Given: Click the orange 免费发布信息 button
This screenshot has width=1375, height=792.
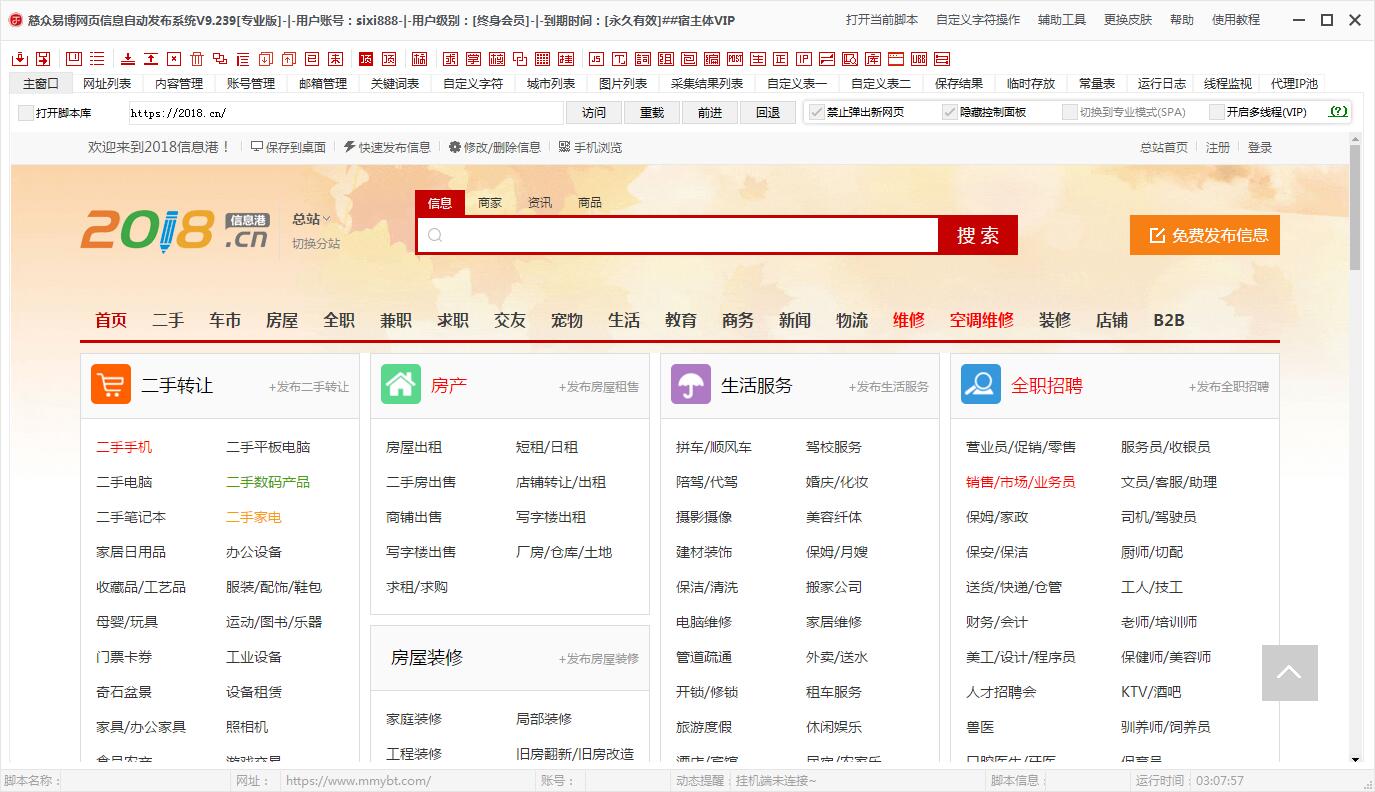Looking at the screenshot, I should [1205, 235].
